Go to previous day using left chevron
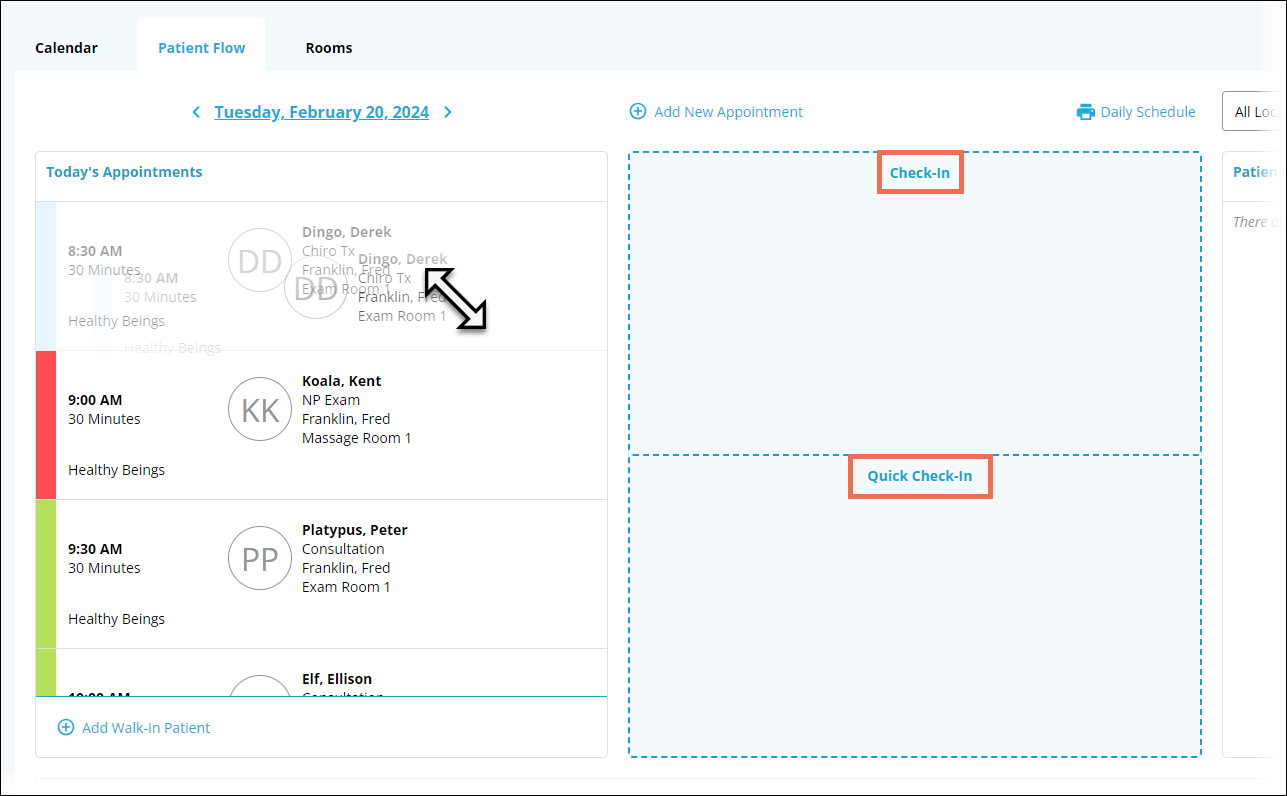1287x796 pixels. 196,112
